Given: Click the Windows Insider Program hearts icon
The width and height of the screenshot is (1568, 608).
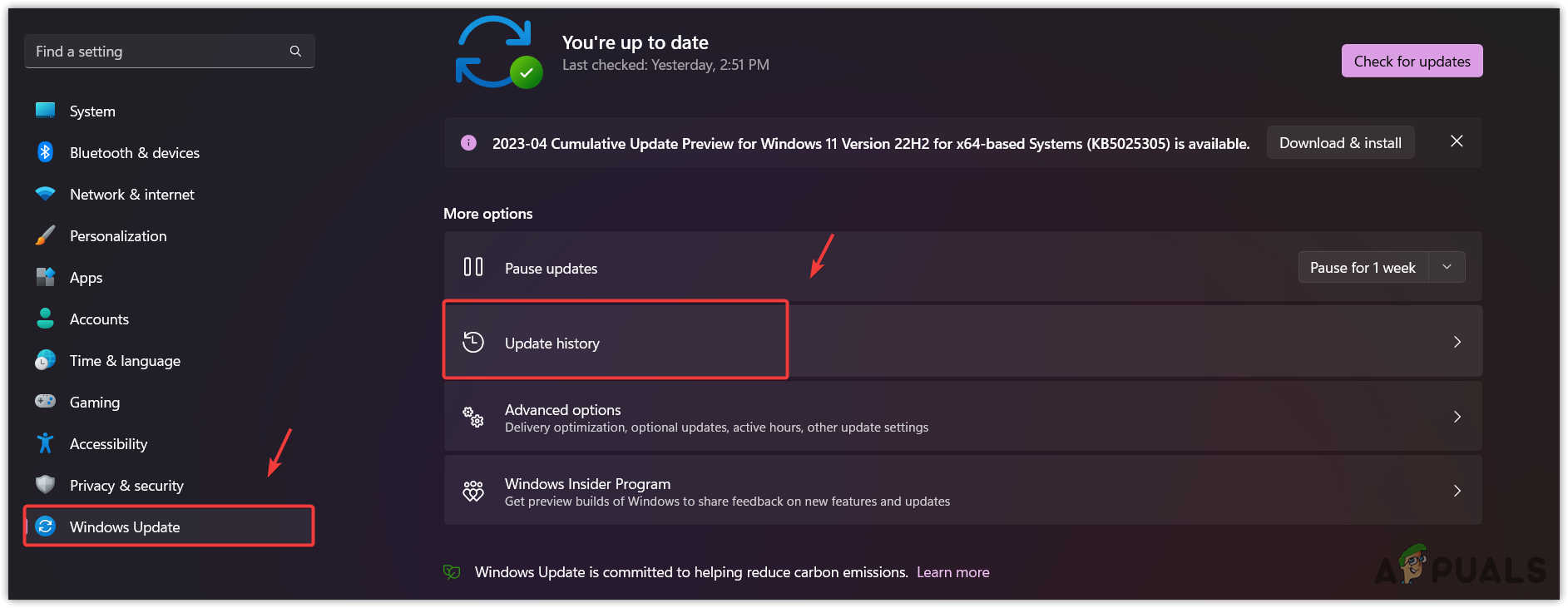Looking at the screenshot, I should 473,491.
